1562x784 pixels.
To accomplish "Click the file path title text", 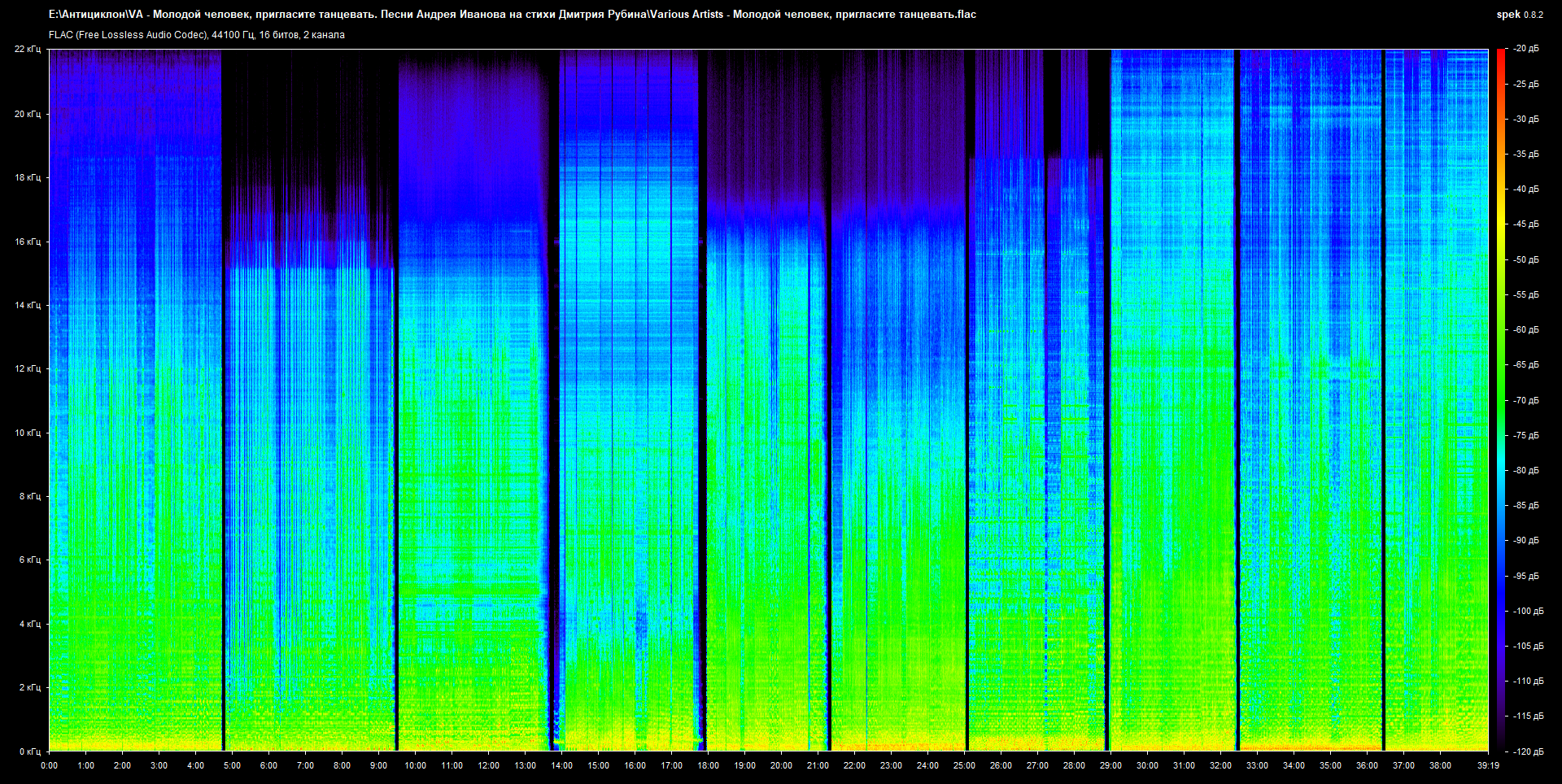I will tap(513, 15).
